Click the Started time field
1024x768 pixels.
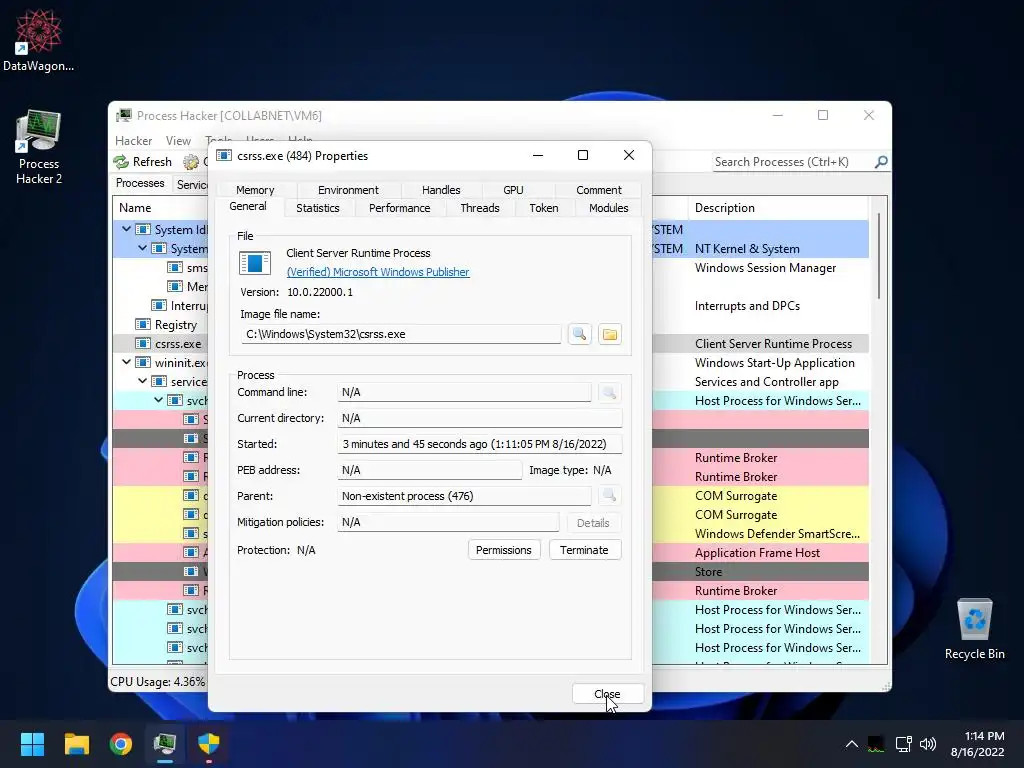coord(479,444)
